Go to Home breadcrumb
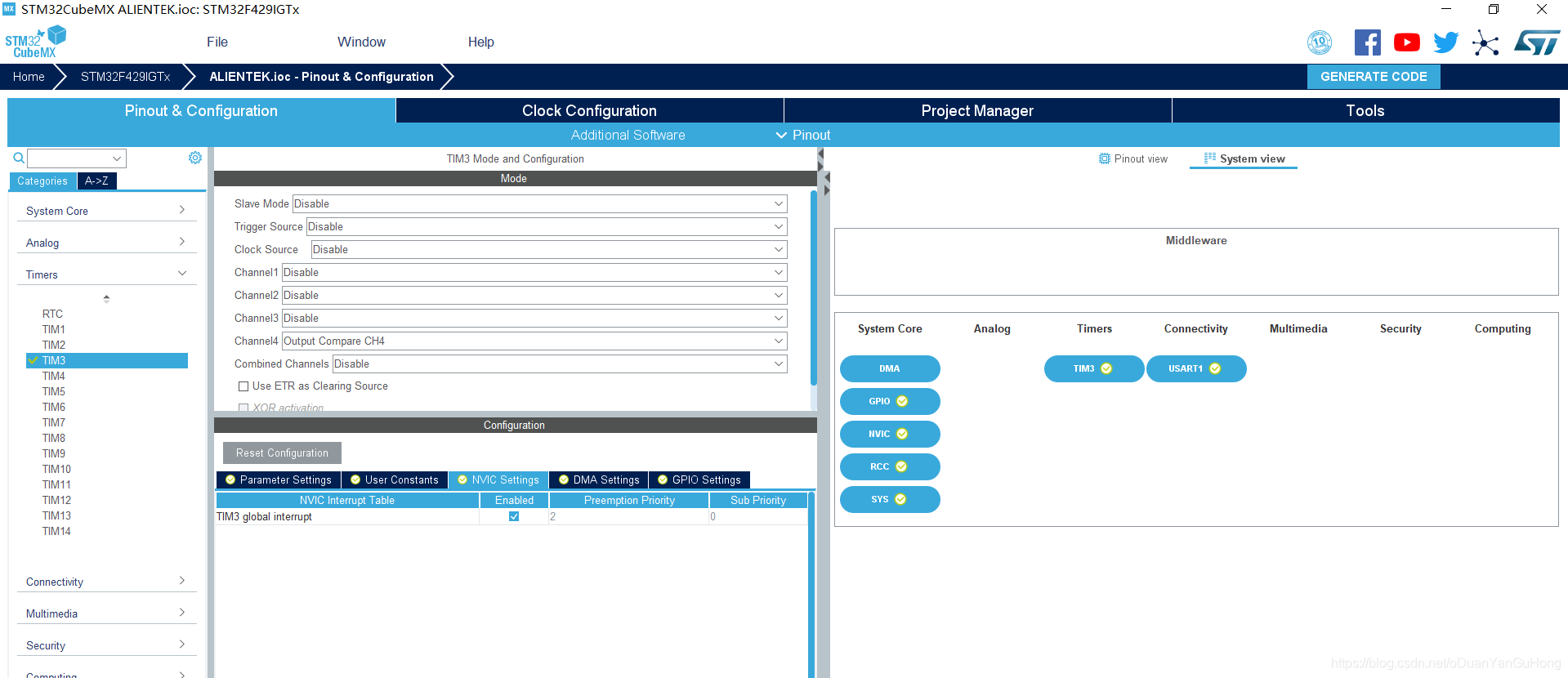The width and height of the screenshot is (1568, 678). click(x=29, y=77)
